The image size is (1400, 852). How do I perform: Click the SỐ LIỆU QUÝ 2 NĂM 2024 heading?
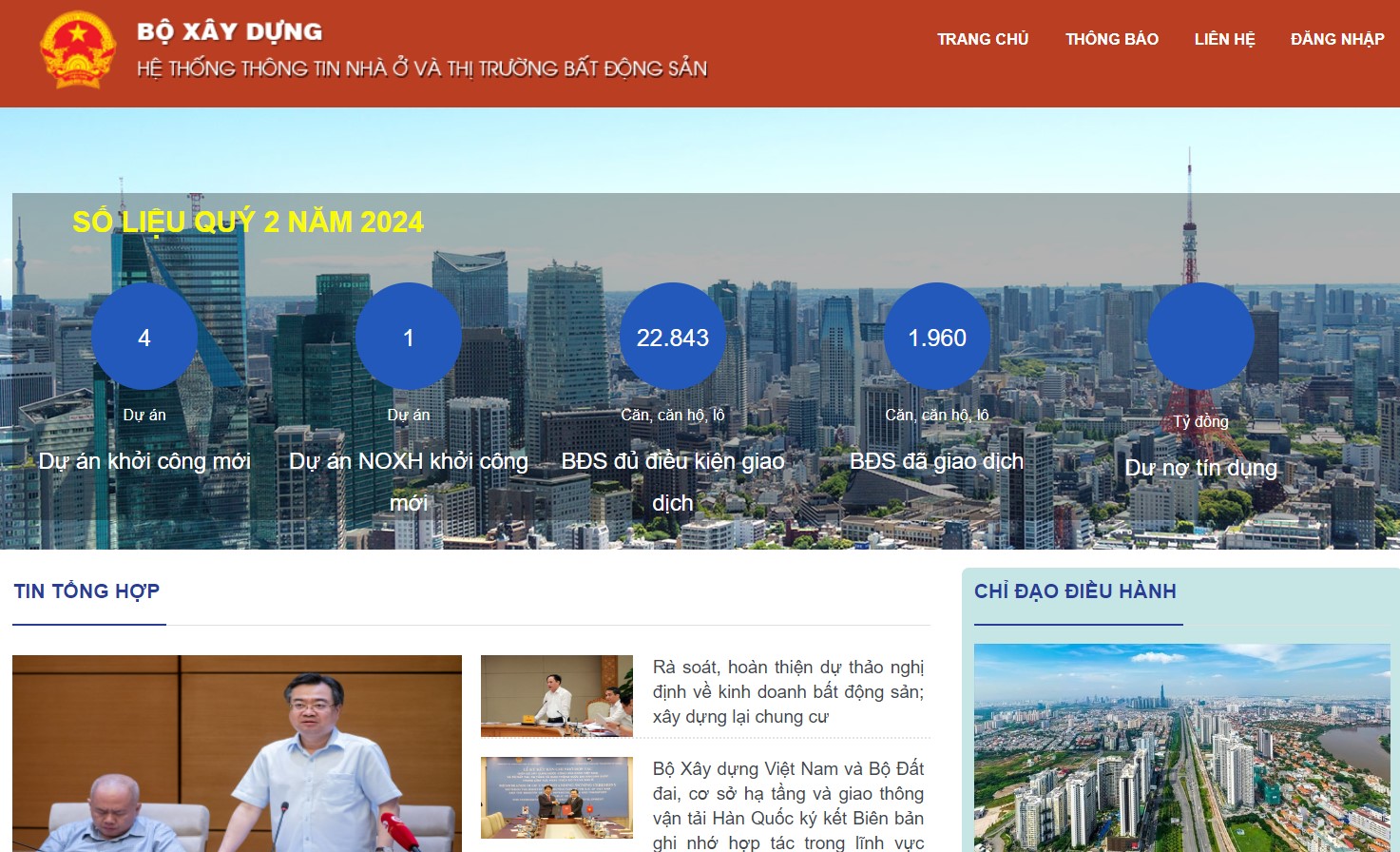248,222
